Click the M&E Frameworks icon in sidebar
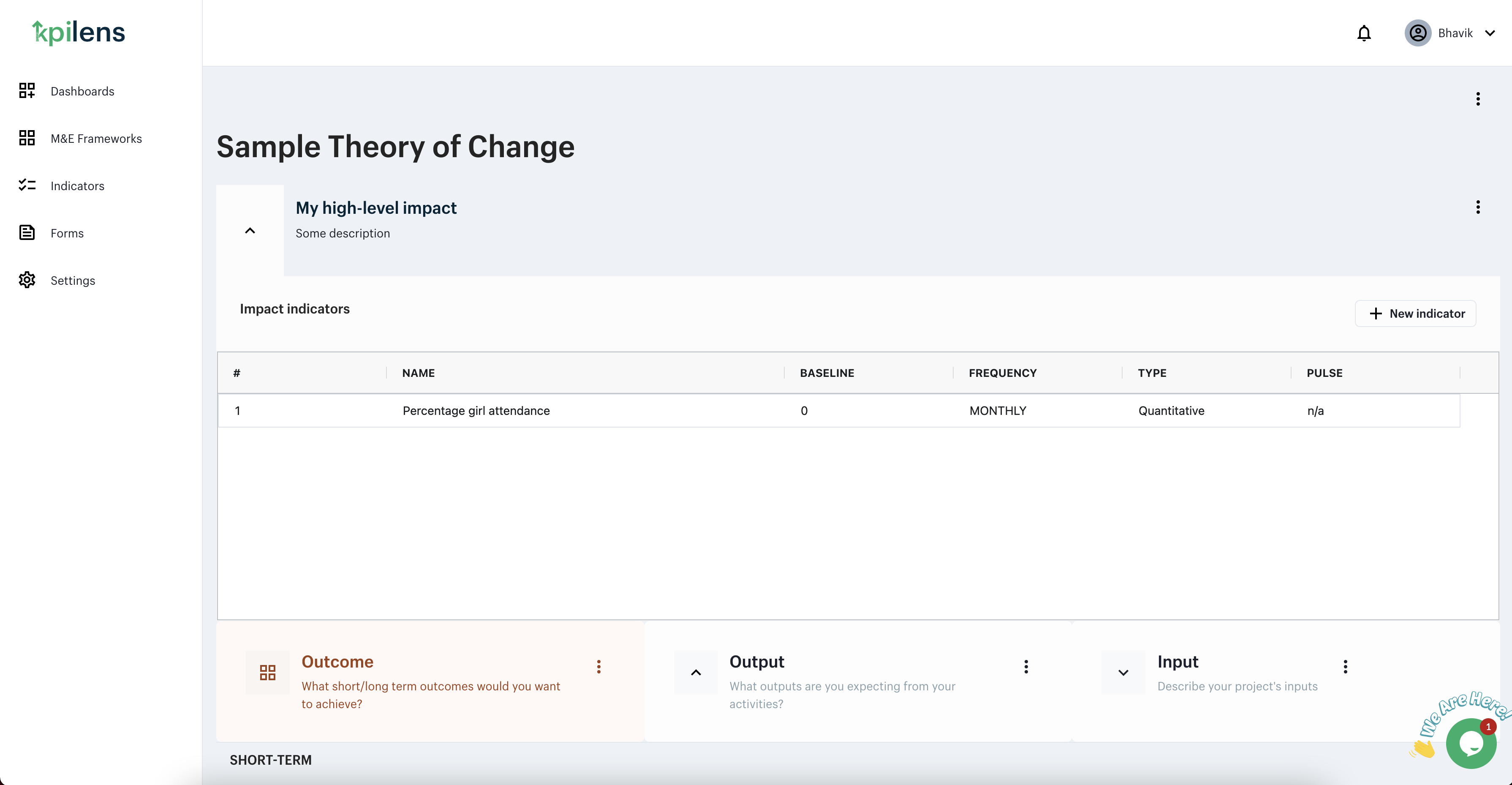This screenshot has height=785, width=1512. click(x=27, y=138)
